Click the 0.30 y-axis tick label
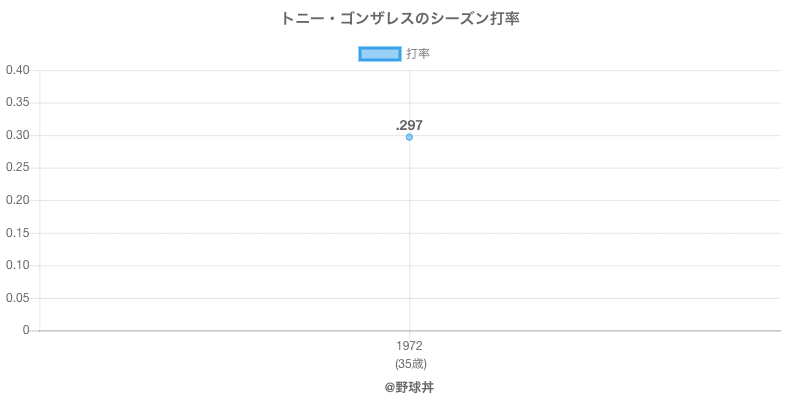The height and width of the screenshot is (400, 800). 17,136
